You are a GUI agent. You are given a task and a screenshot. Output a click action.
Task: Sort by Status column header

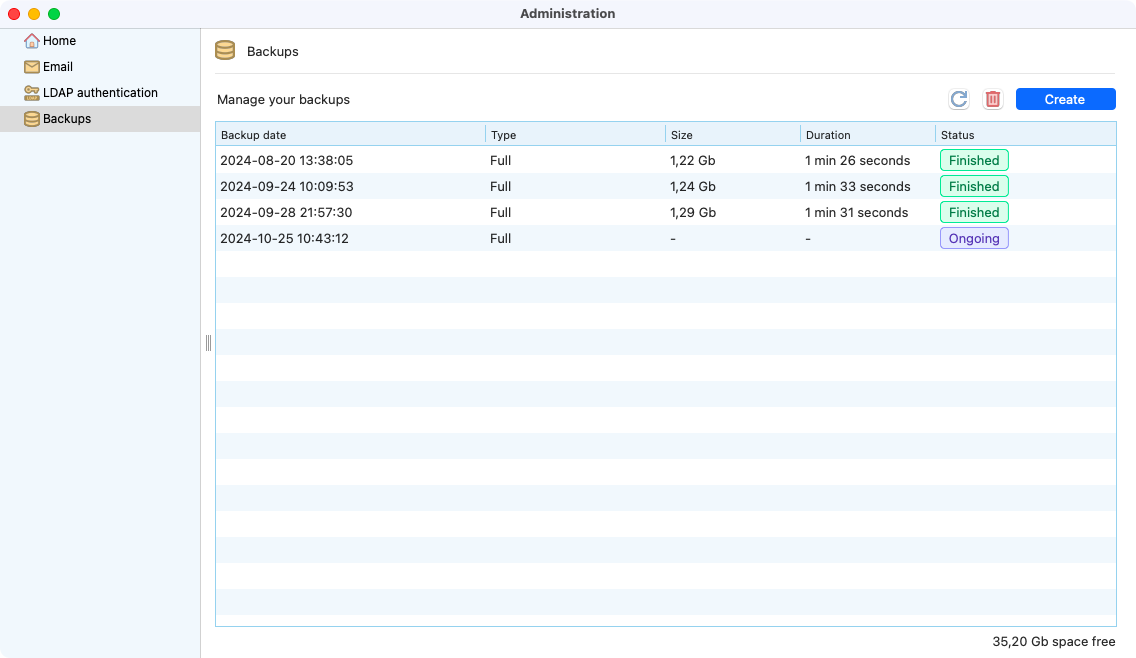(1025, 135)
